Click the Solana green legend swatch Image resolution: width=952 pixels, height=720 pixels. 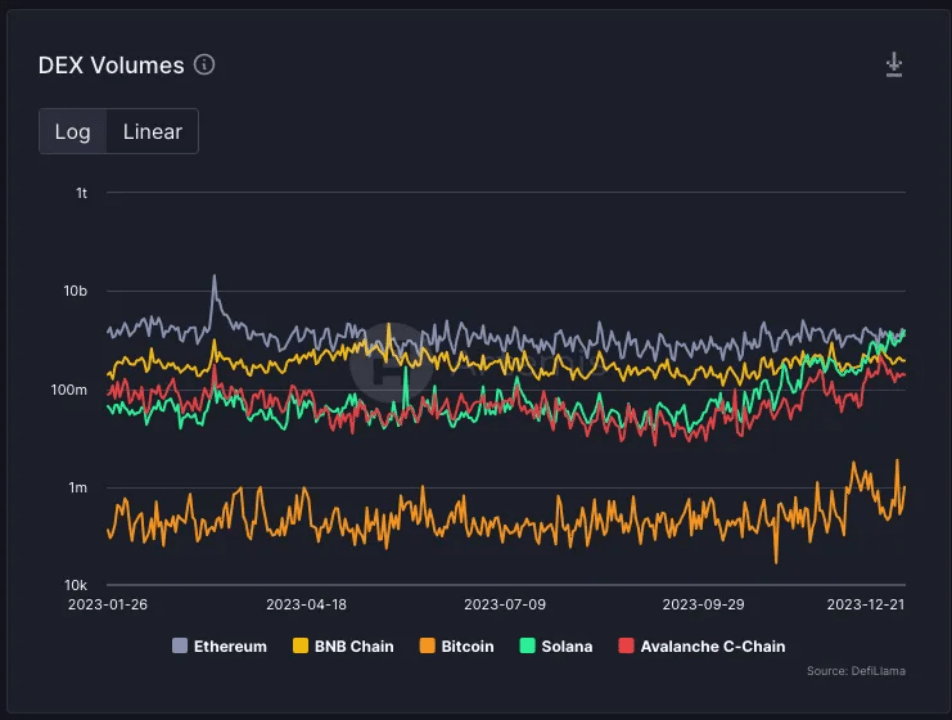(x=527, y=646)
